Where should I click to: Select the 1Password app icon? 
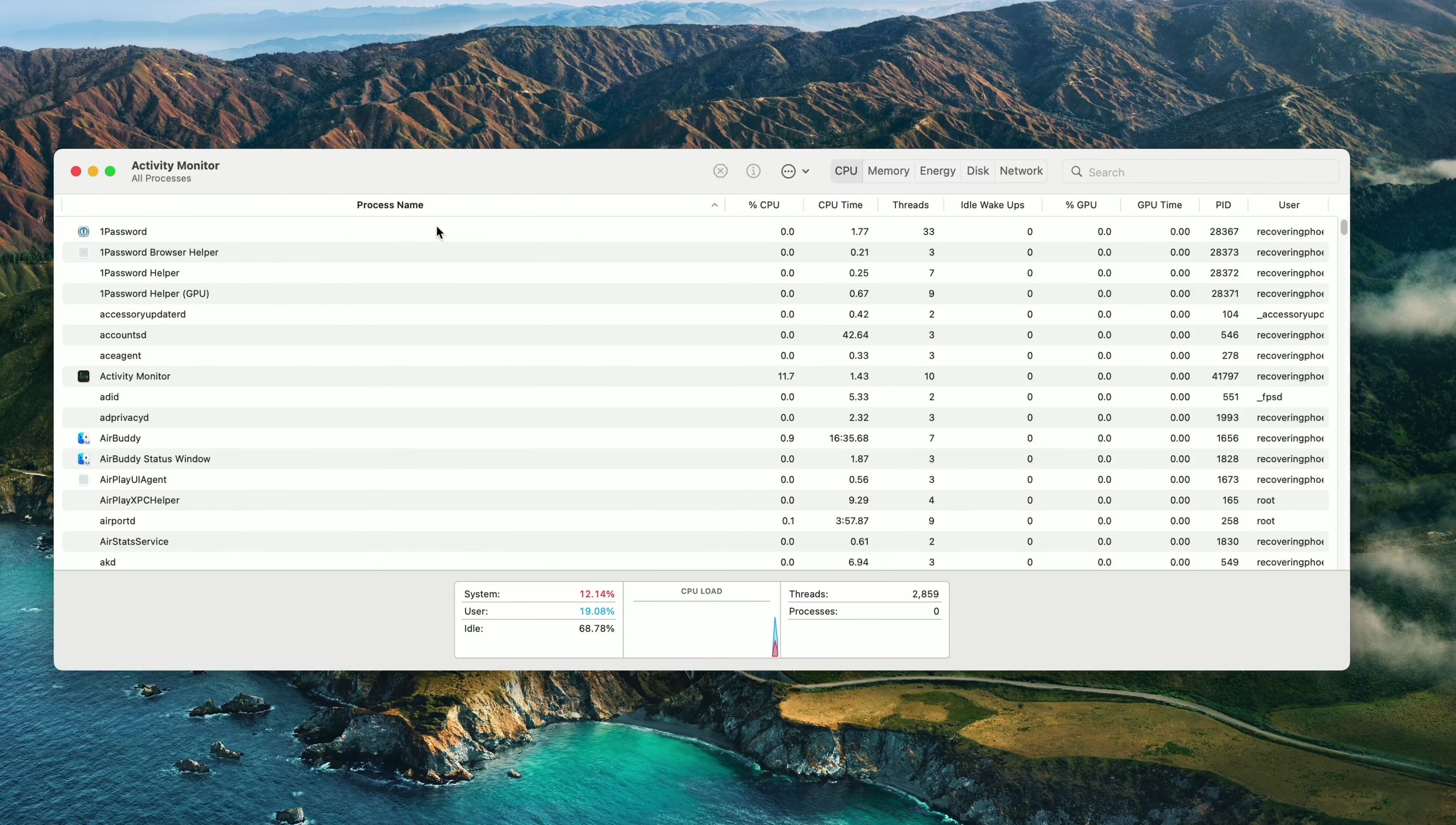point(83,231)
